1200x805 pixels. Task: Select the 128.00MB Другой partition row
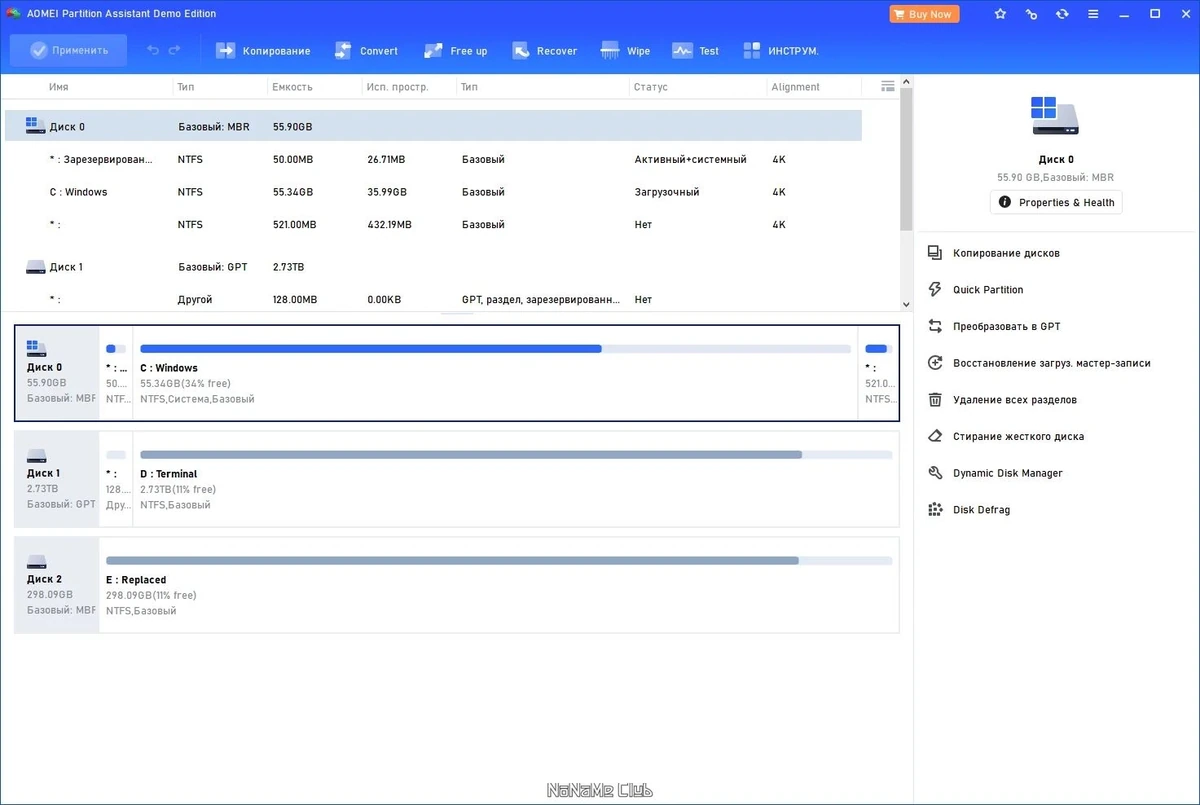click(433, 299)
